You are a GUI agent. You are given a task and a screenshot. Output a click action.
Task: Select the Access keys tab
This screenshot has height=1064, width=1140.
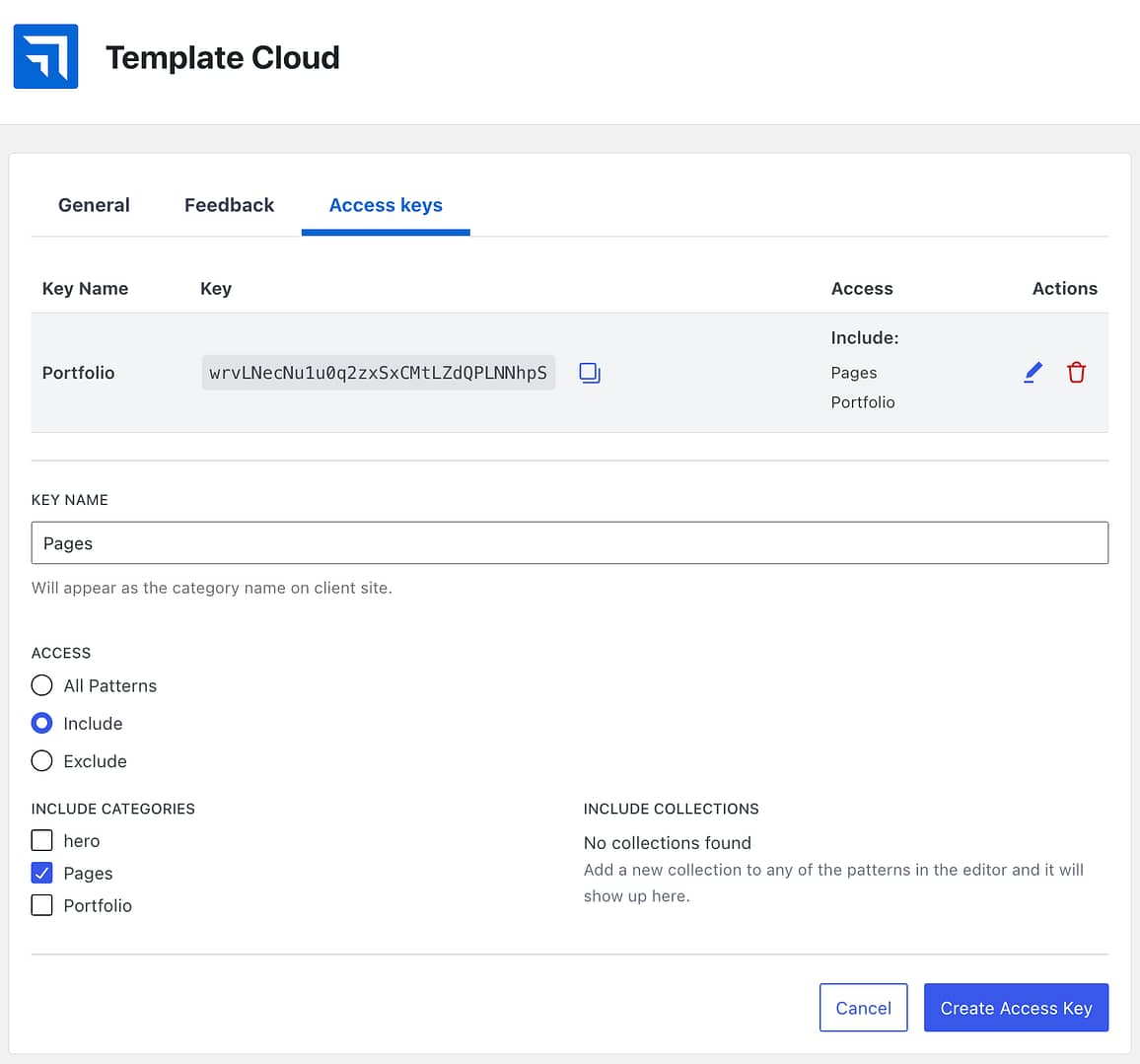[386, 206]
